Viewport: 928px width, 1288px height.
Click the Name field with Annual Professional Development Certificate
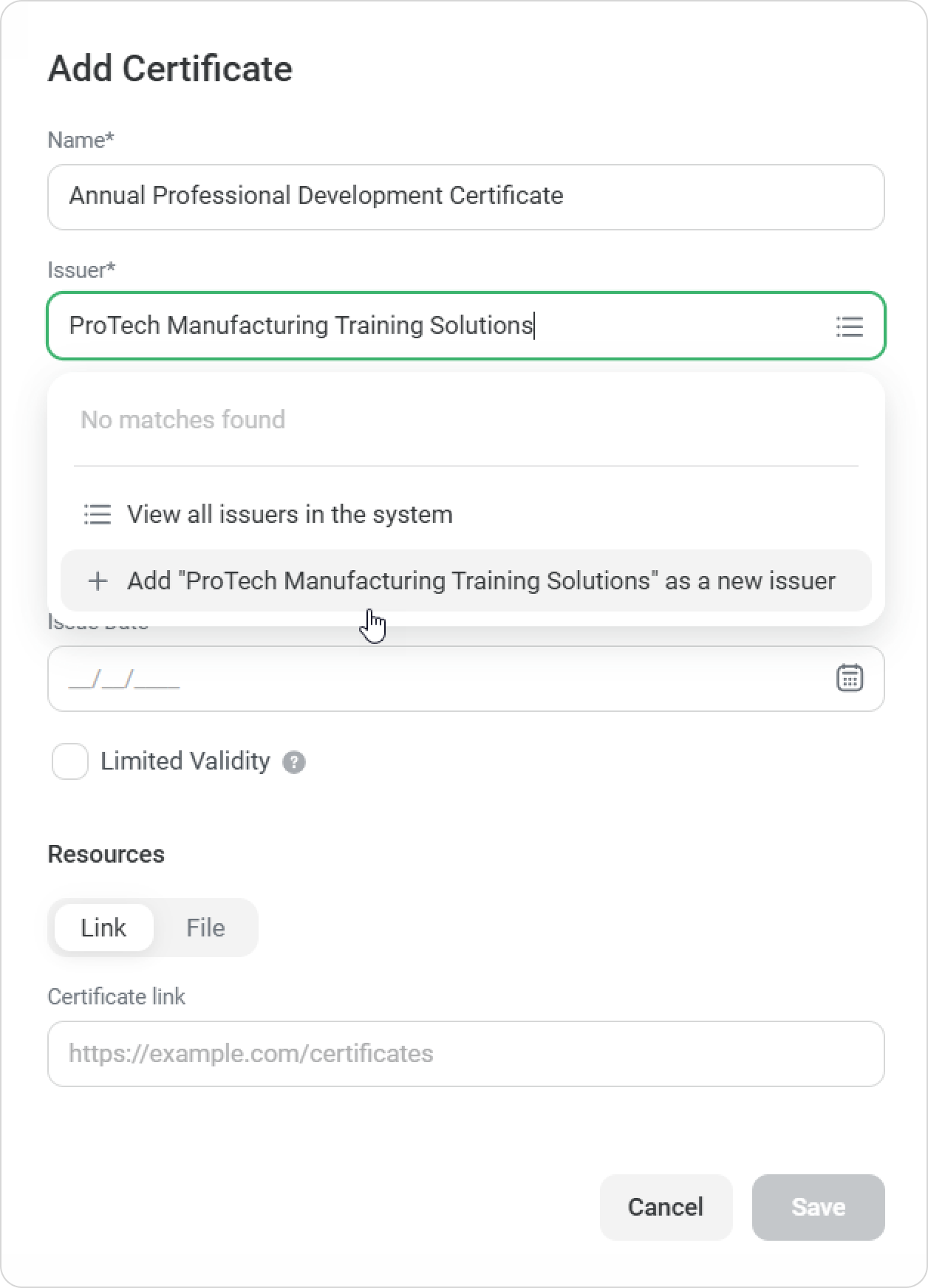tap(465, 196)
